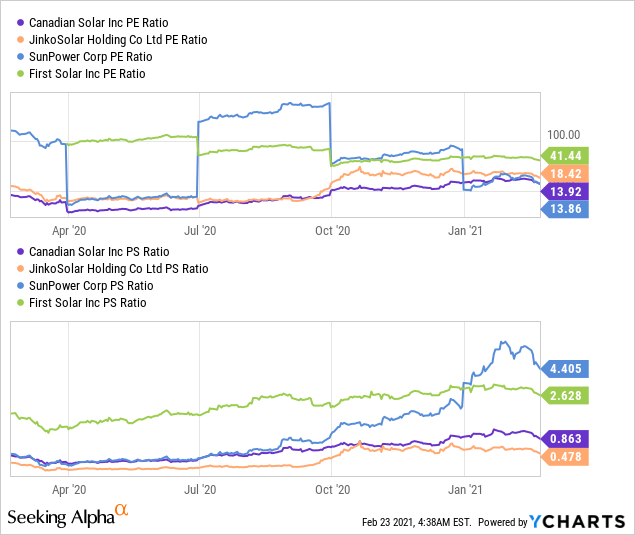The height and width of the screenshot is (535, 635).
Task: Click the YCharts logo
Action: click(x=577, y=522)
